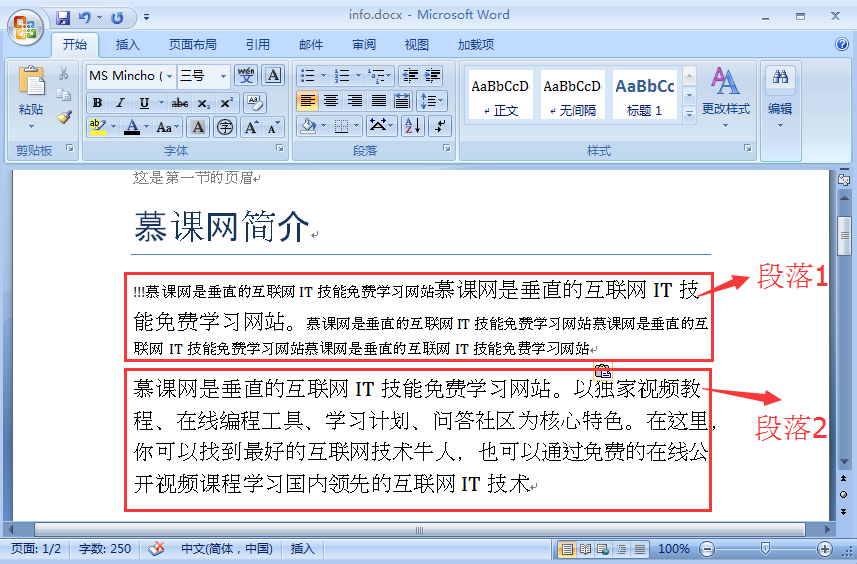857x564 pixels.
Task: Undo the last action
Action: tap(85, 18)
